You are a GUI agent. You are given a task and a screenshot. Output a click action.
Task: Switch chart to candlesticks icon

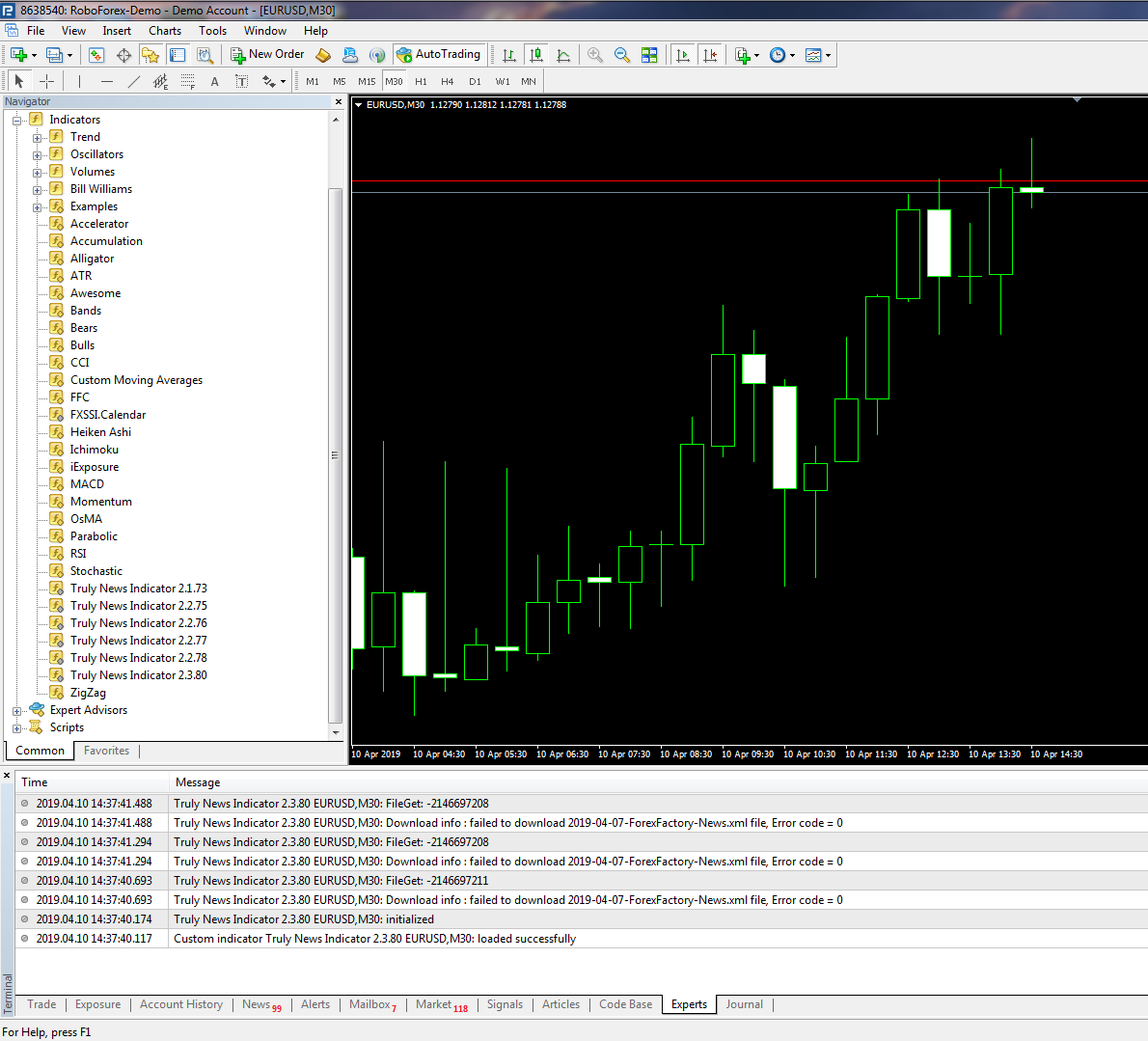click(x=536, y=55)
